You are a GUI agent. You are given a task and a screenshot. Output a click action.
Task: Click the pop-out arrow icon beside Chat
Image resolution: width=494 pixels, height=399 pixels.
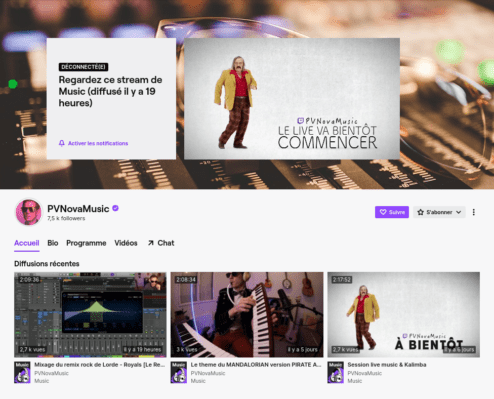pos(151,243)
